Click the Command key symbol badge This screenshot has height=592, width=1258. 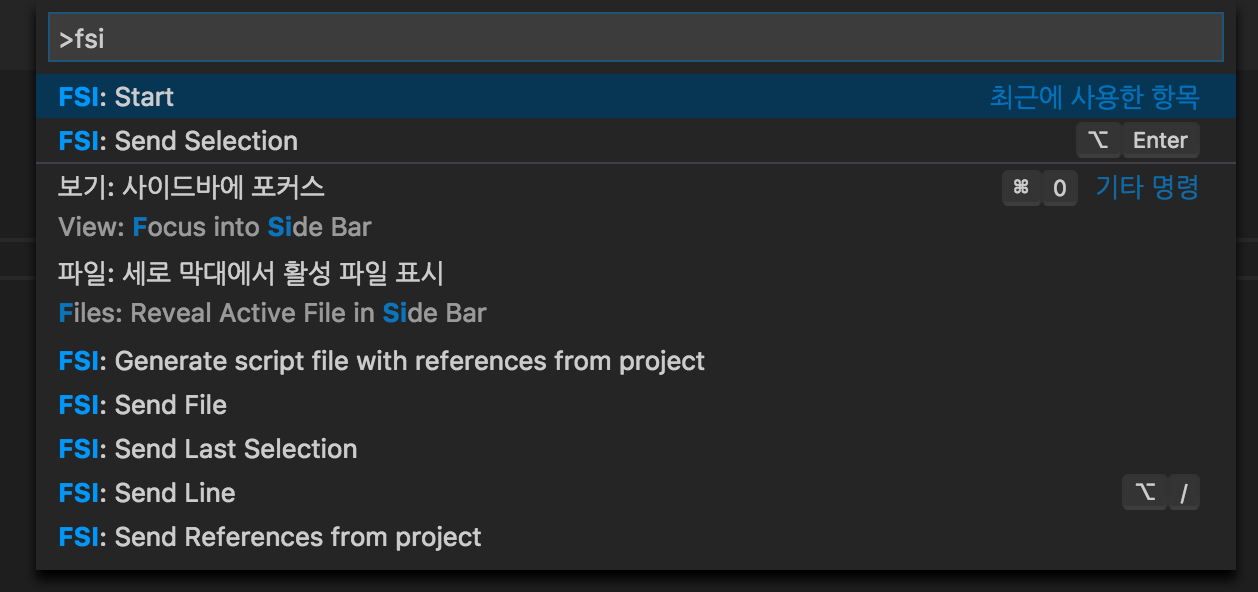(1021, 188)
